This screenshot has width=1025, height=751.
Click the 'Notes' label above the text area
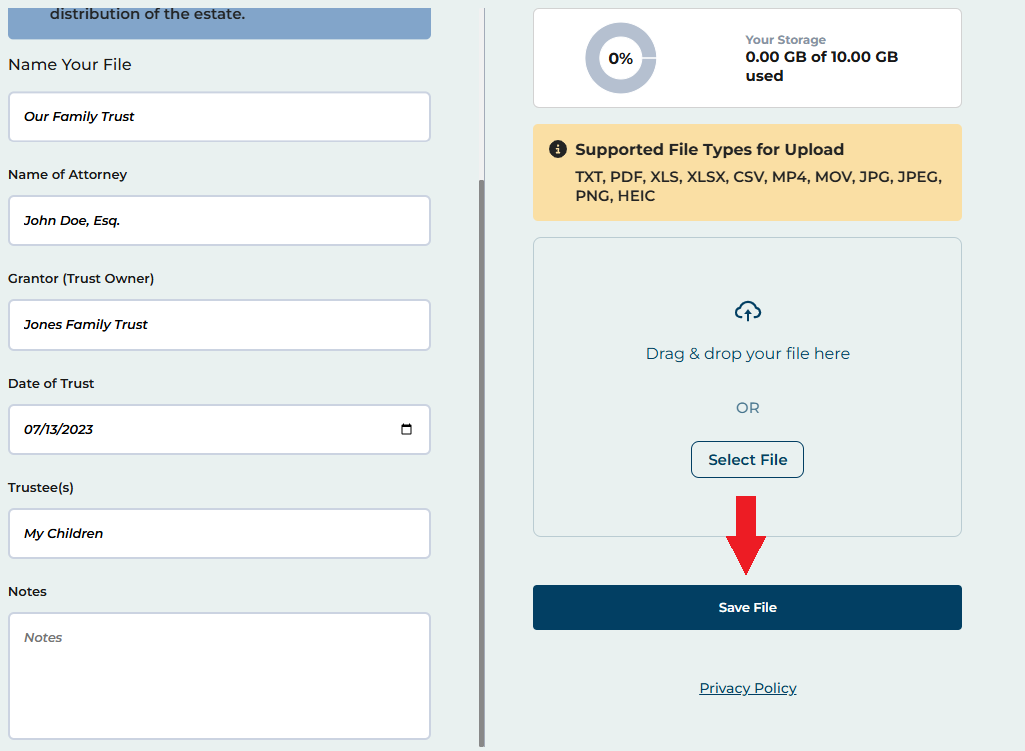27,592
